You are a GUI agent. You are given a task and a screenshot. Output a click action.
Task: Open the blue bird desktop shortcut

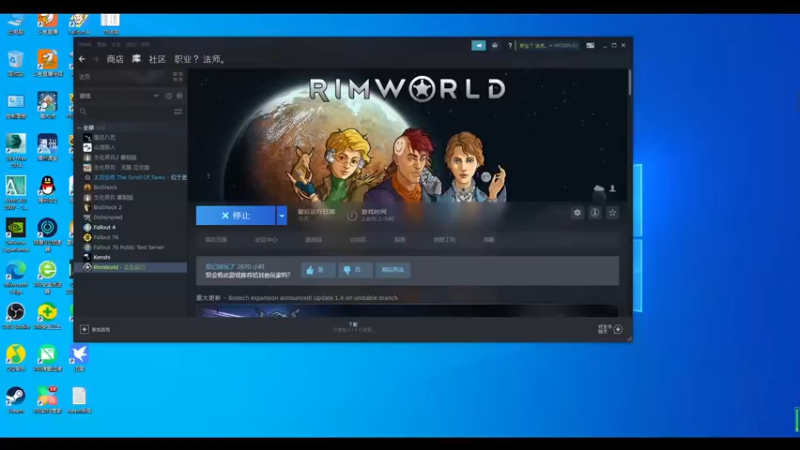pos(79,358)
